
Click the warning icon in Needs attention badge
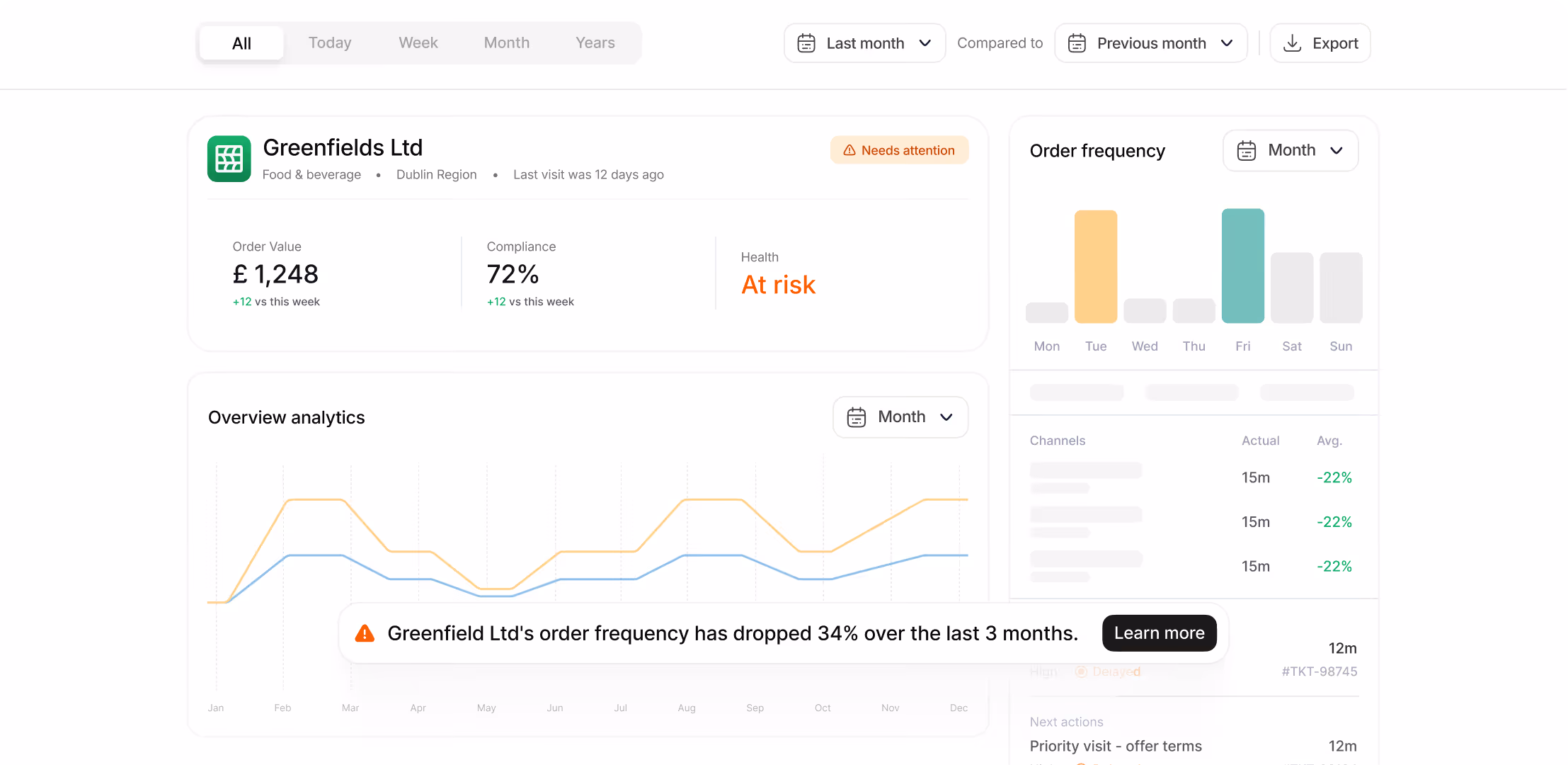849,150
